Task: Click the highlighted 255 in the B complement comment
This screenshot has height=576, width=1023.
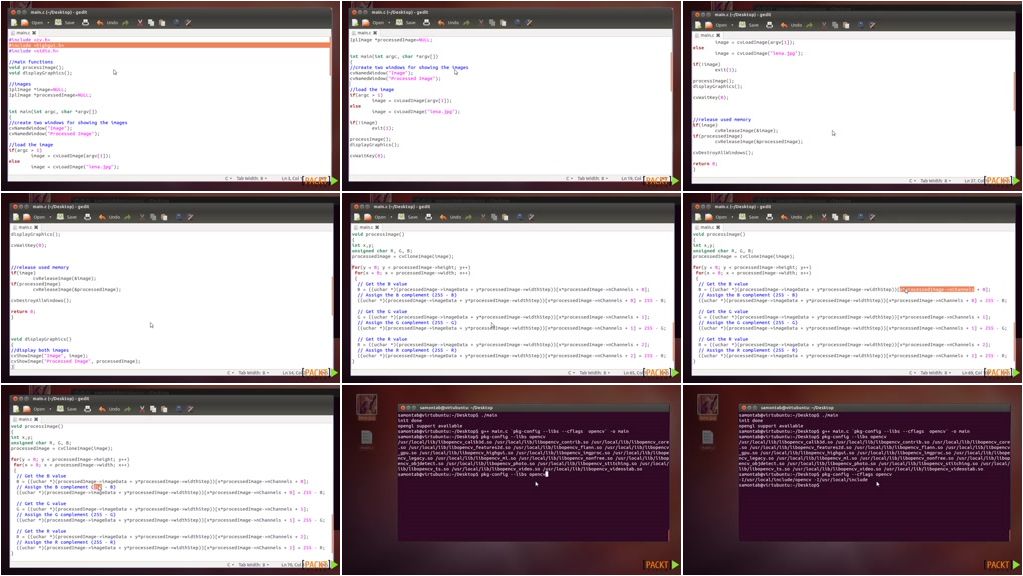Action: click(97, 487)
